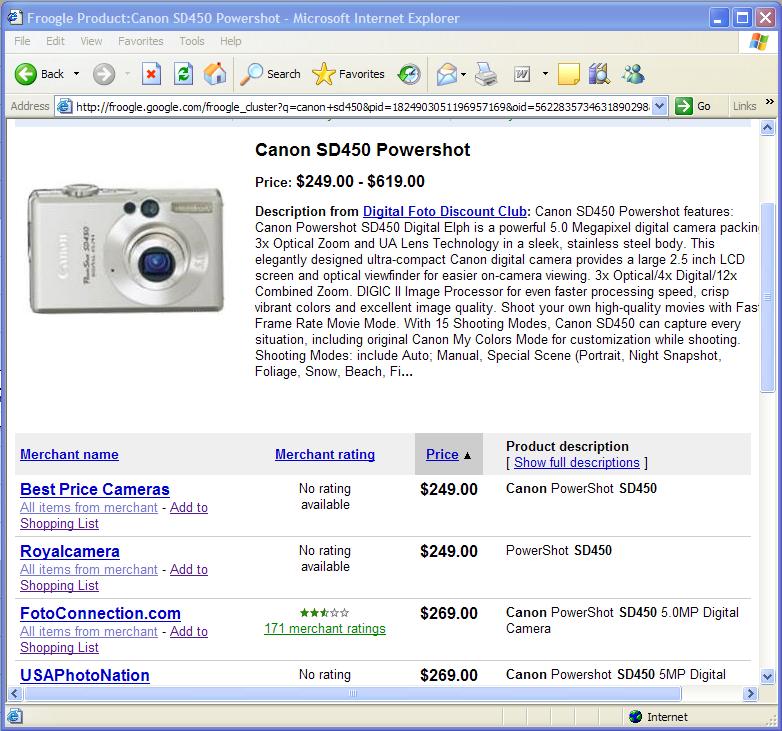The width and height of the screenshot is (782, 731).
Task: Stop page loading with the red X icon
Action: 151,74
